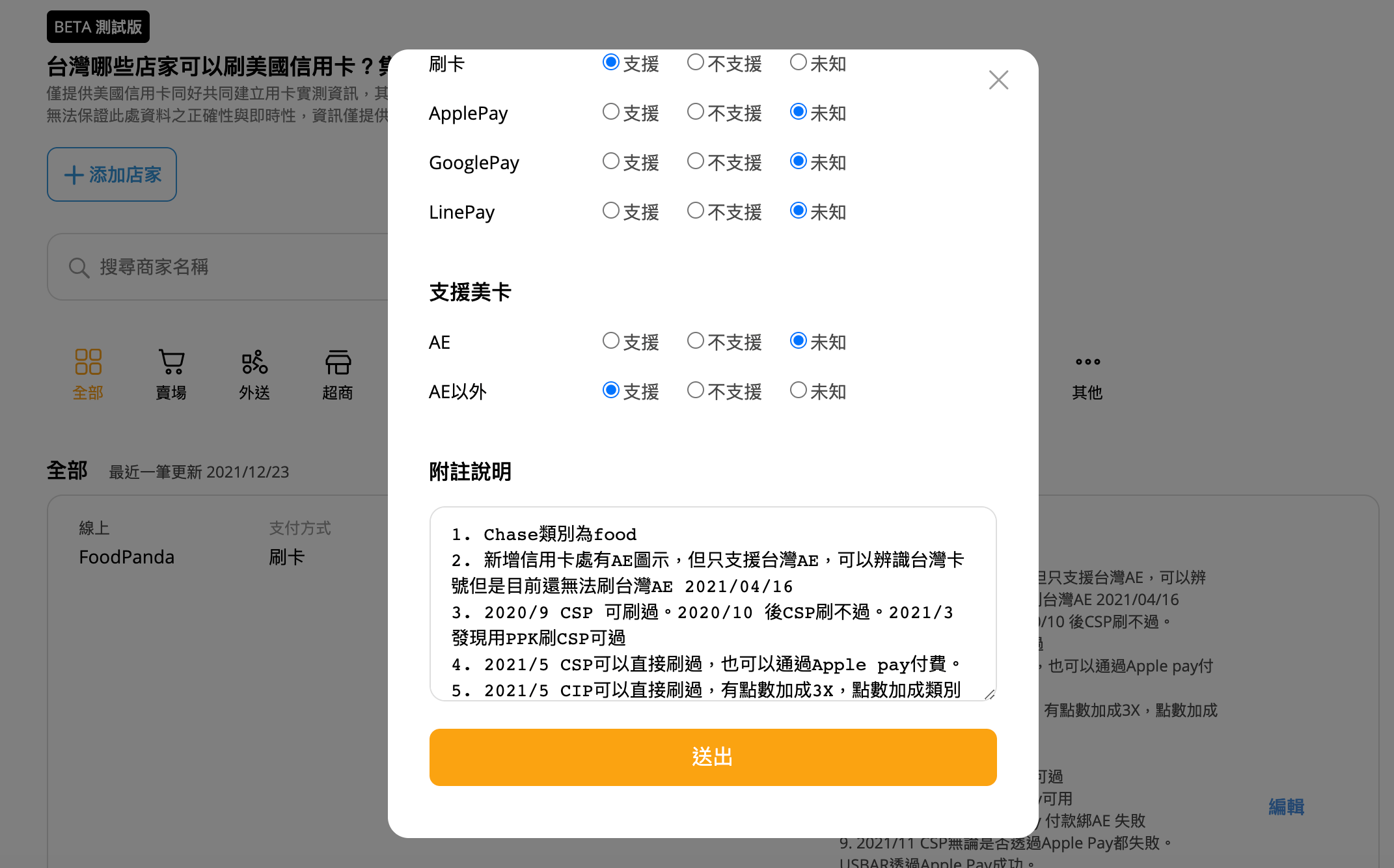Mark AE以外 as 未知

point(799,390)
